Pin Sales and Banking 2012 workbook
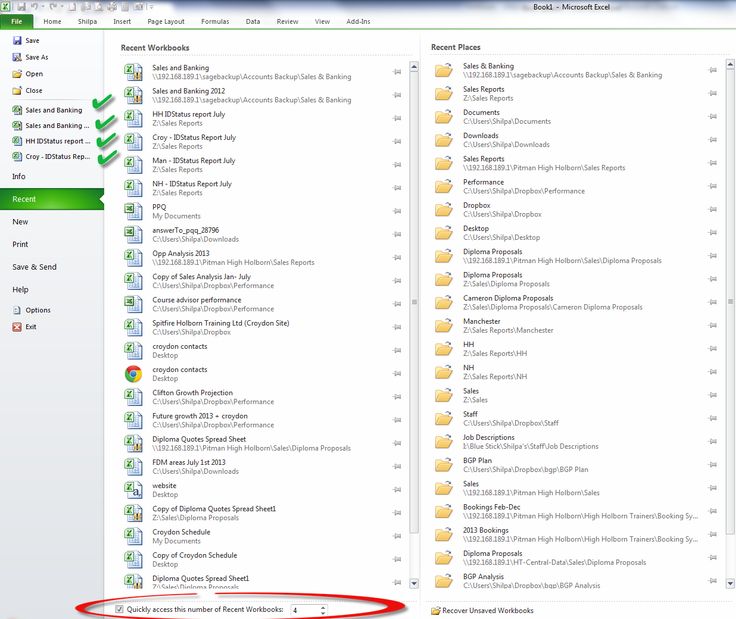The image size is (736, 619). [397, 95]
